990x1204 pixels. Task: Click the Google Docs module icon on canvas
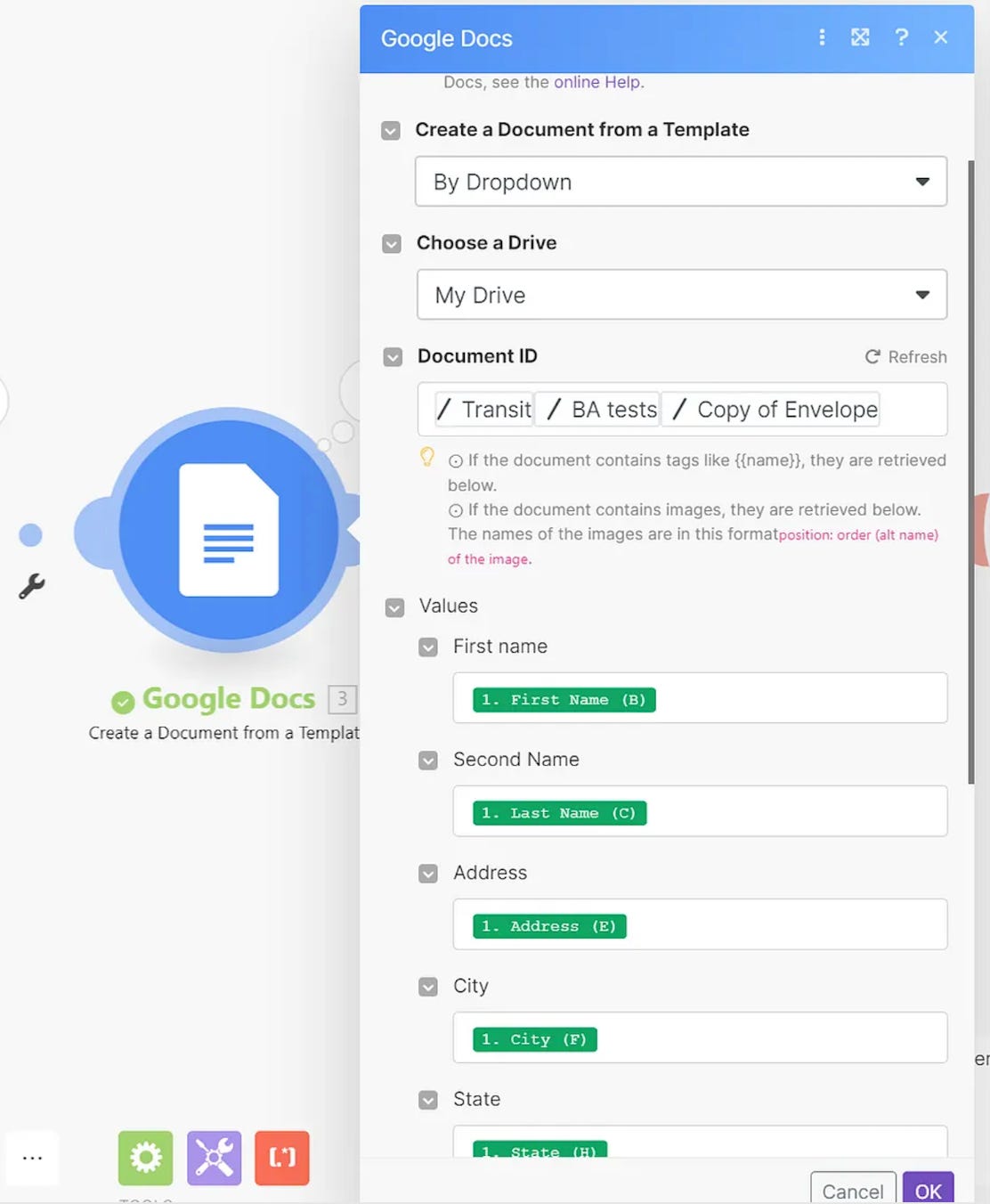point(229,530)
